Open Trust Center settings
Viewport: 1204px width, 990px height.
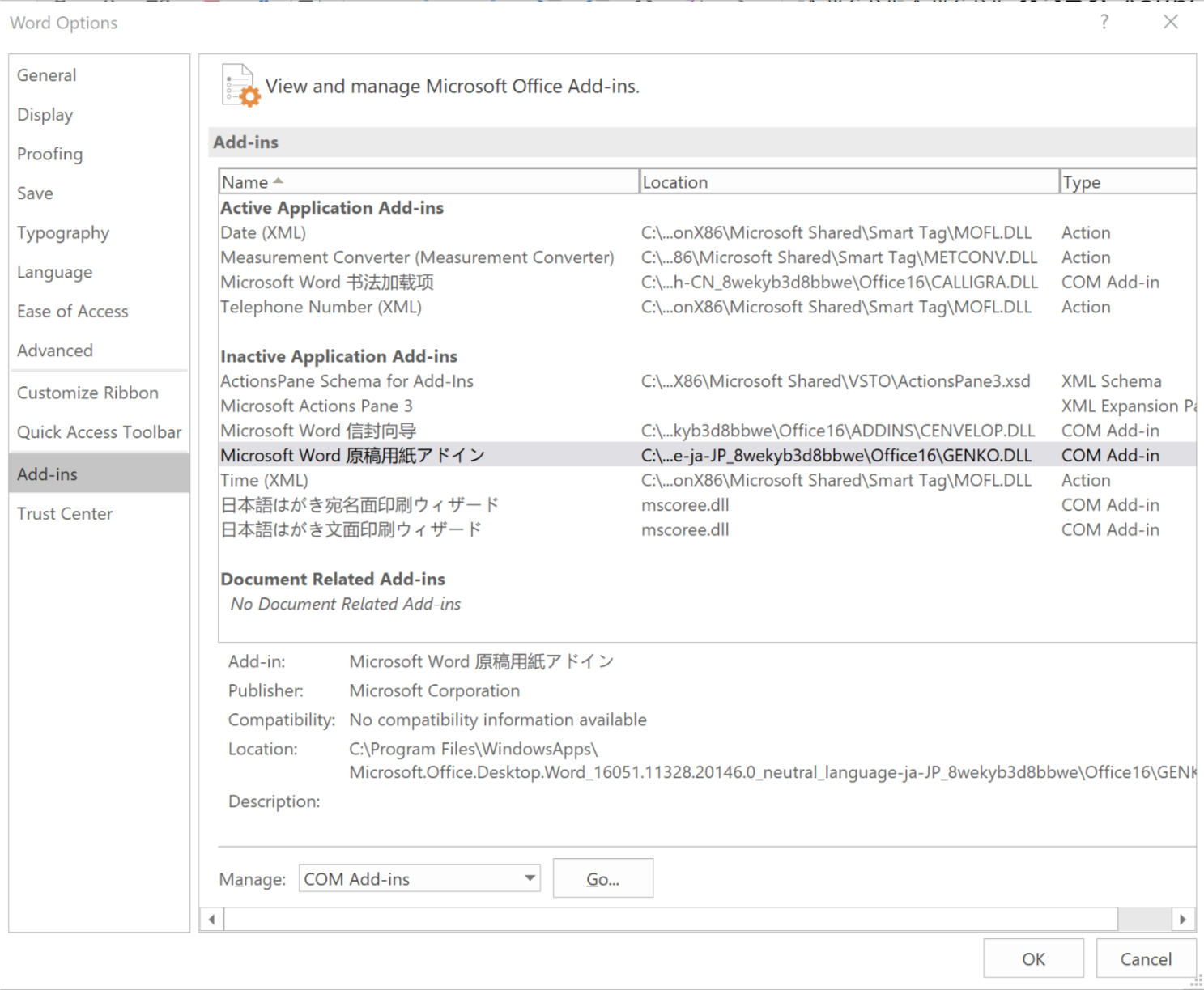click(x=100, y=514)
